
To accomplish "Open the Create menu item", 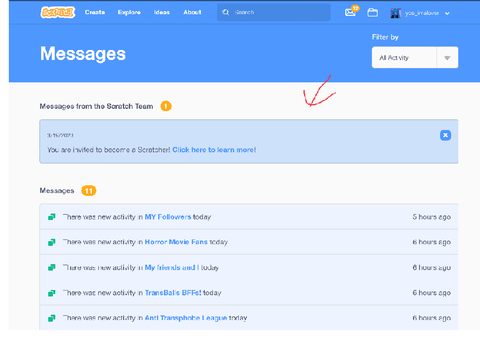I will 95,12.
